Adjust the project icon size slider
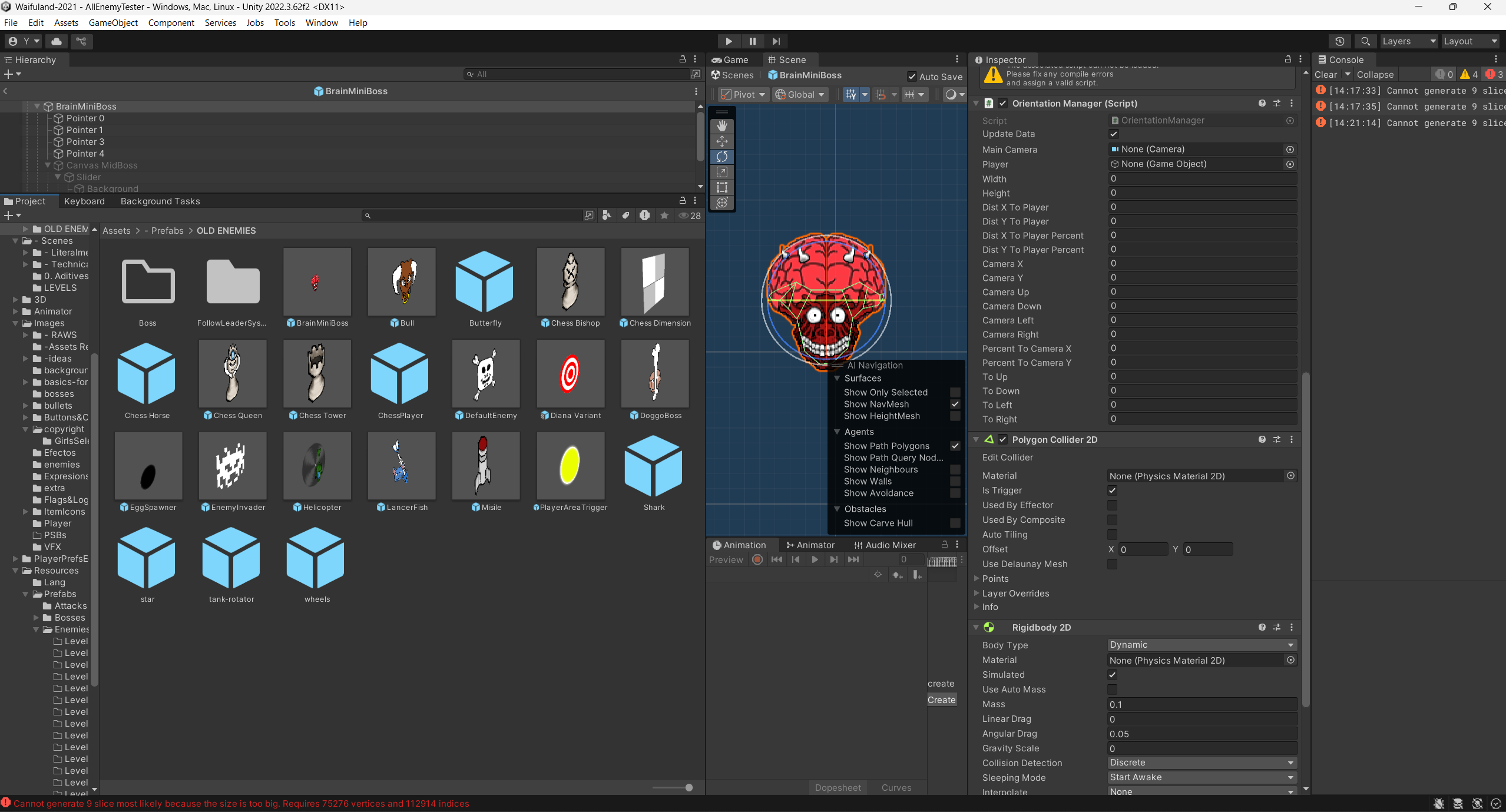This screenshot has width=1506, height=812. coord(689,787)
